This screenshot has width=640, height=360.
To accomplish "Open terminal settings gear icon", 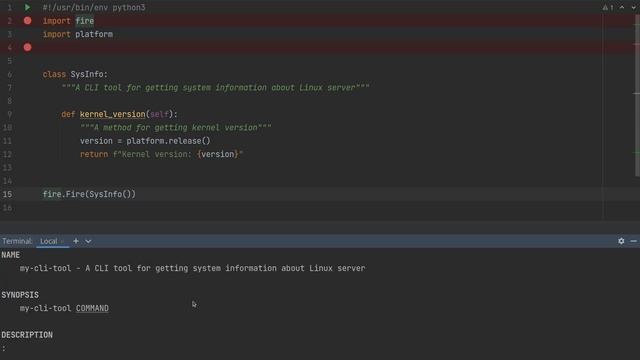I will pos(621,241).
